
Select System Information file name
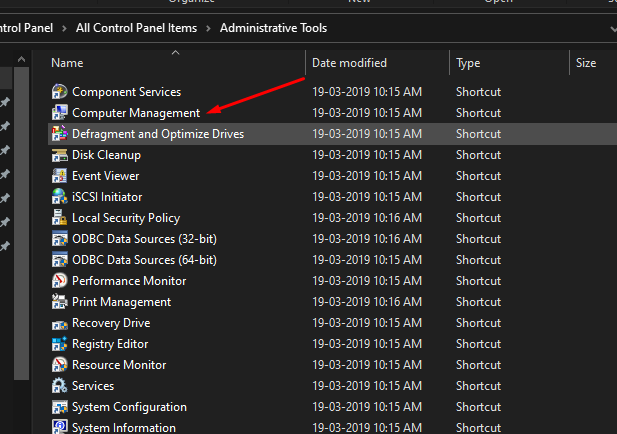click(124, 427)
